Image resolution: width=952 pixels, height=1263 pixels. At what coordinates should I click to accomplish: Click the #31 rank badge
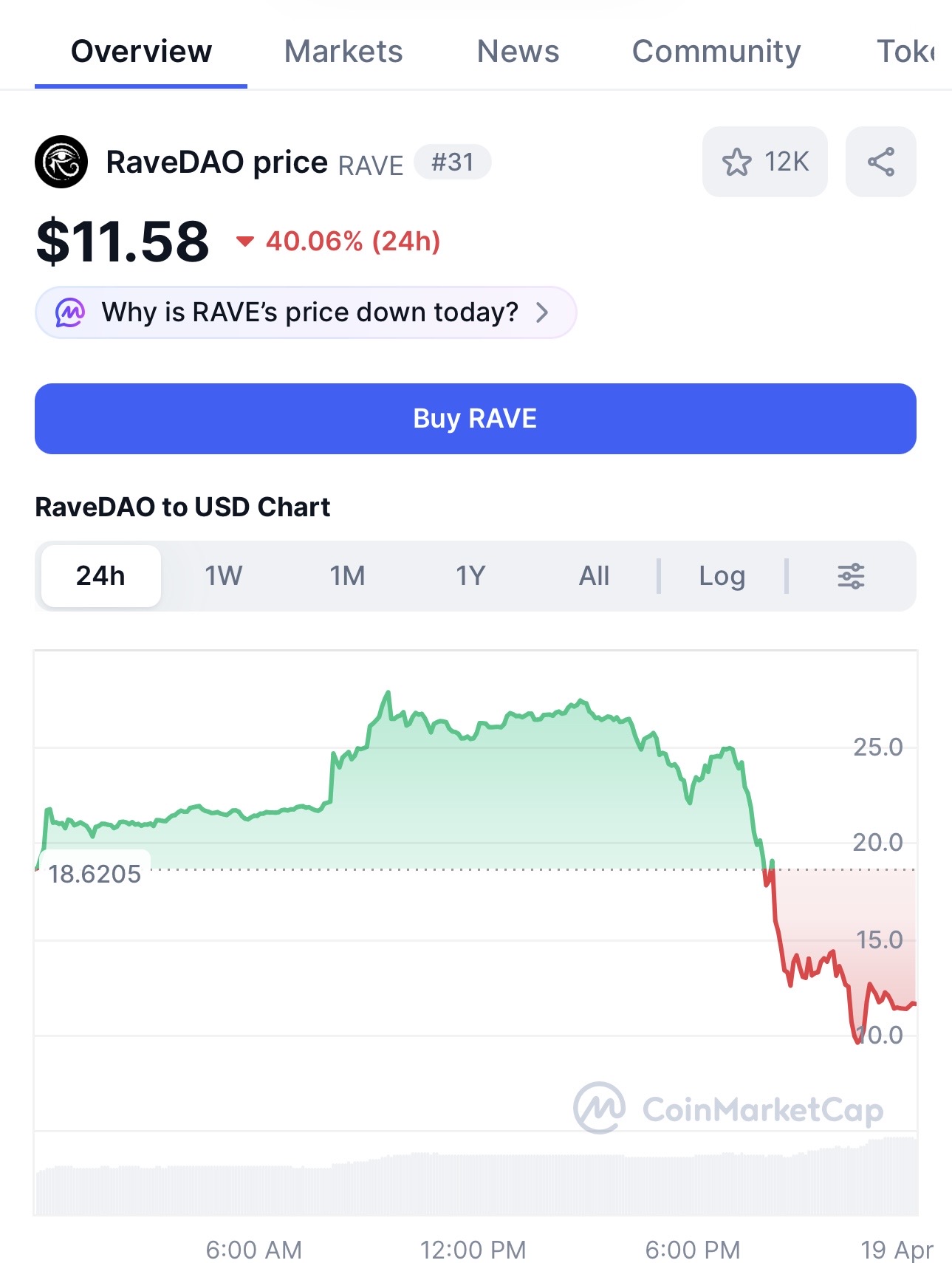click(x=452, y=162)
